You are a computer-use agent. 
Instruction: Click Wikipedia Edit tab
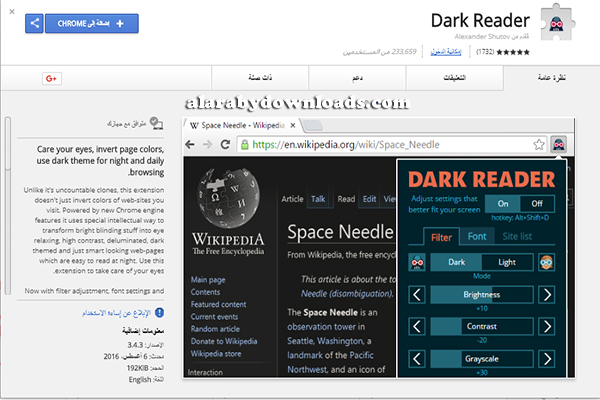click(x=369, y=199)
